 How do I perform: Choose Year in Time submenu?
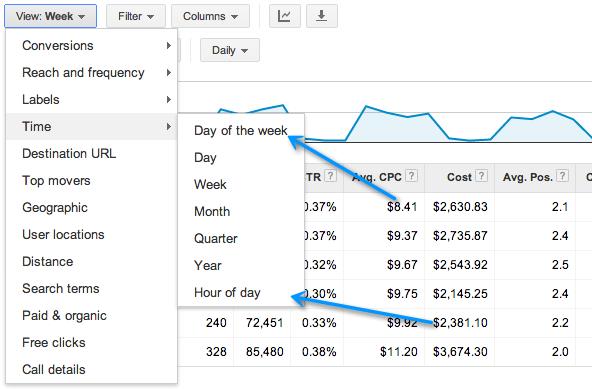[241, 266]
